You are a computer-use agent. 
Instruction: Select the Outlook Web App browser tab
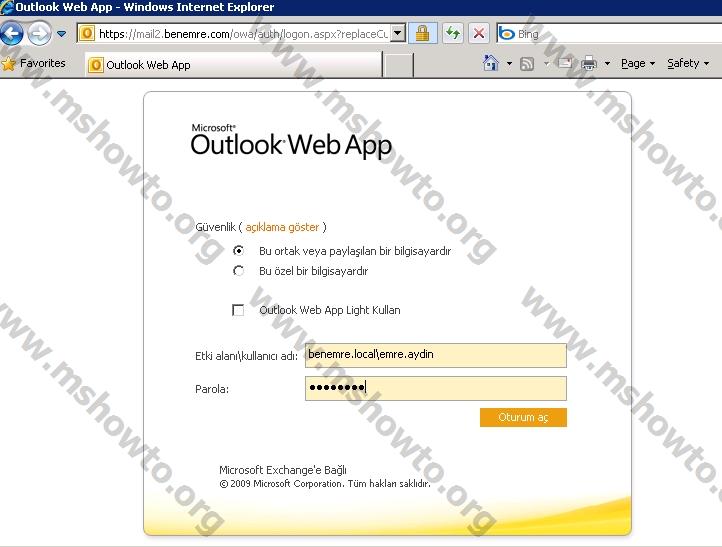[234, 64]
